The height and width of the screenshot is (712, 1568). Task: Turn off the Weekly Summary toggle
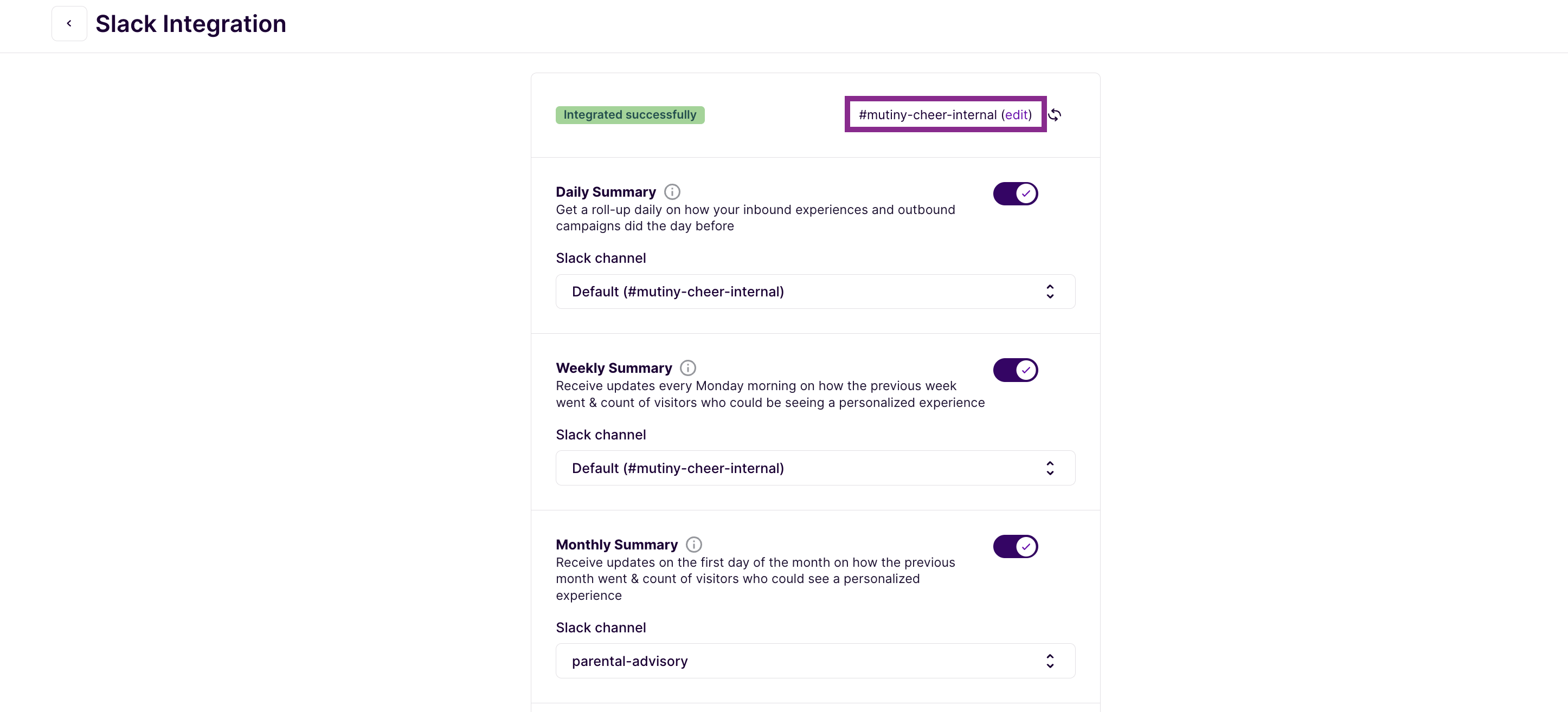tap(1016, 370)
